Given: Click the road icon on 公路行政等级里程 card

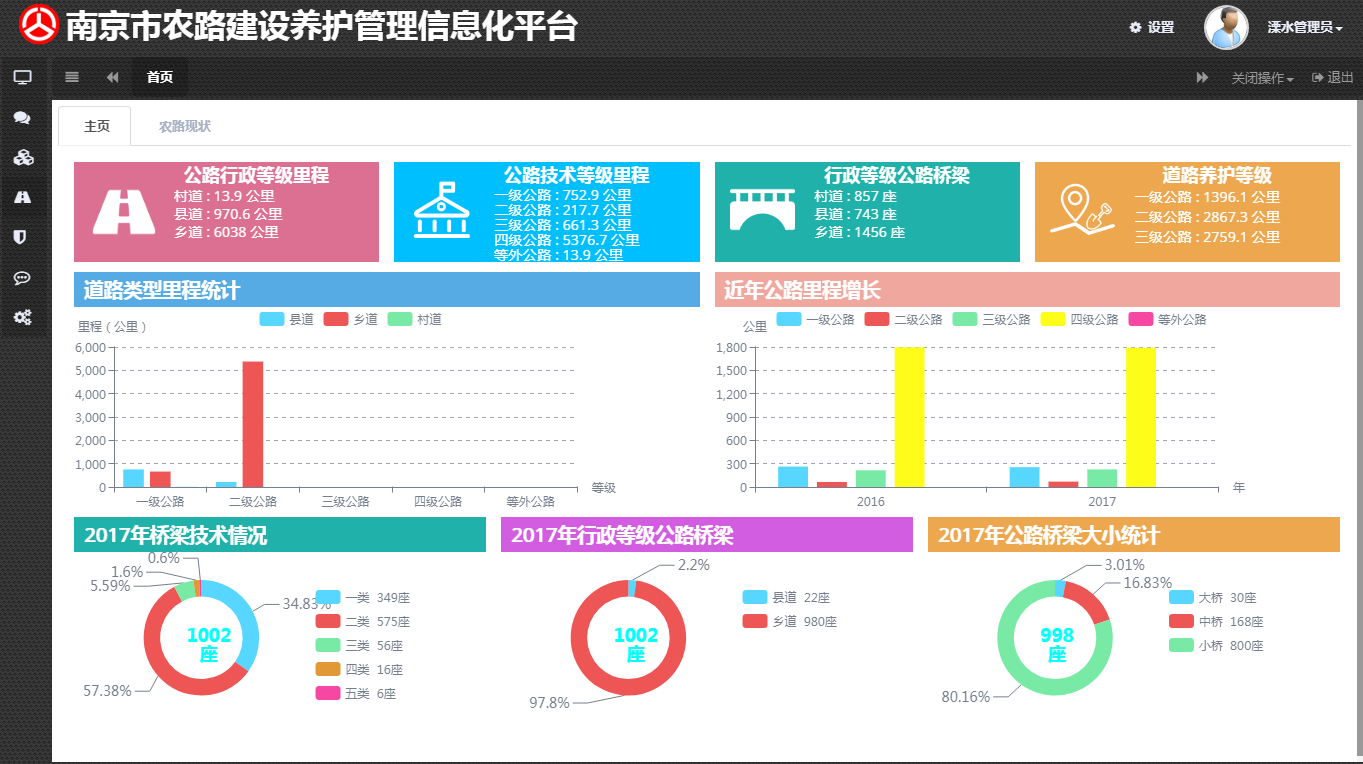Looking at the screenshot, I should [x=124, y=212].
